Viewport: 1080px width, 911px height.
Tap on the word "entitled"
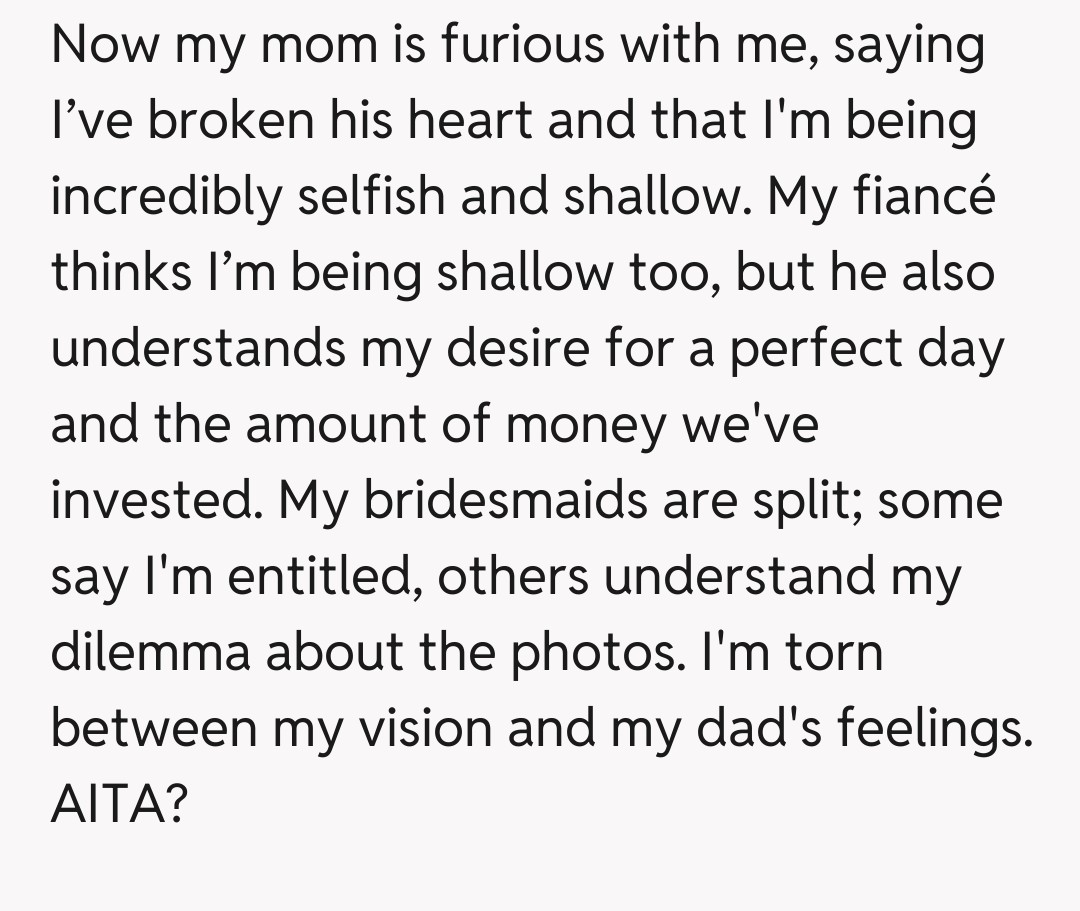click(x=316, y=578)
